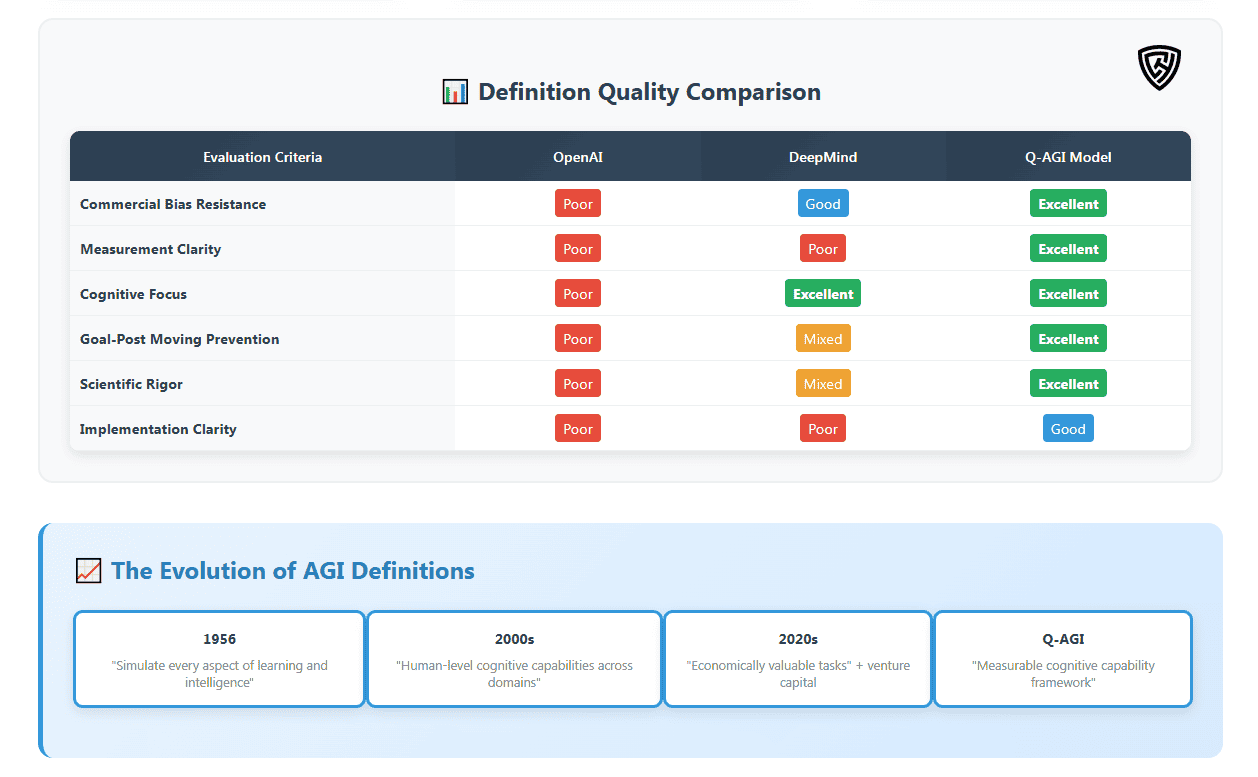Click the Good badge under Q-AGI Model for Implementation Clarity
Viewport: 1258px width, 777px height.
[1068, 428]
